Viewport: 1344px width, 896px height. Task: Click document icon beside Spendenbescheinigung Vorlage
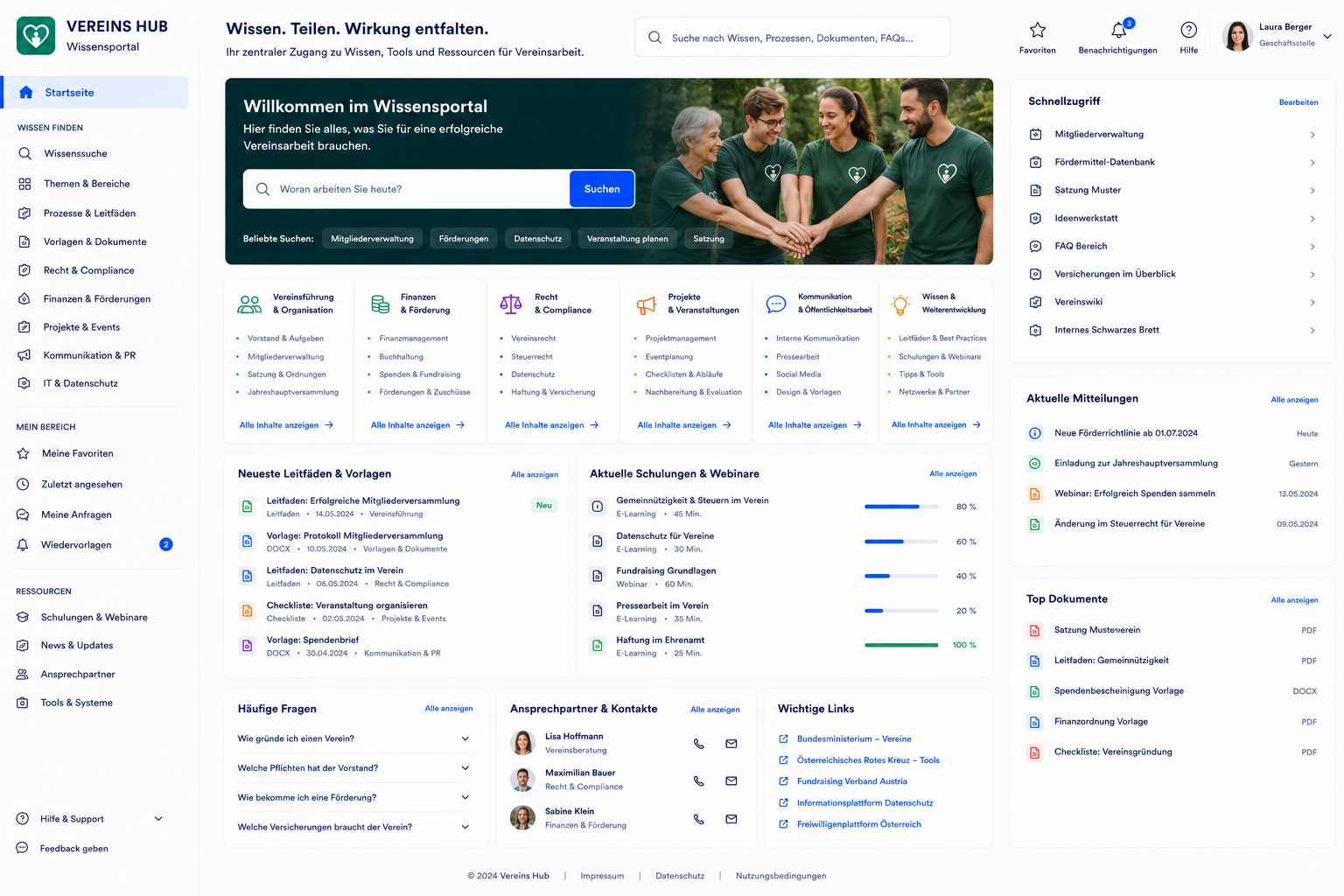[x=1034, y=691]
